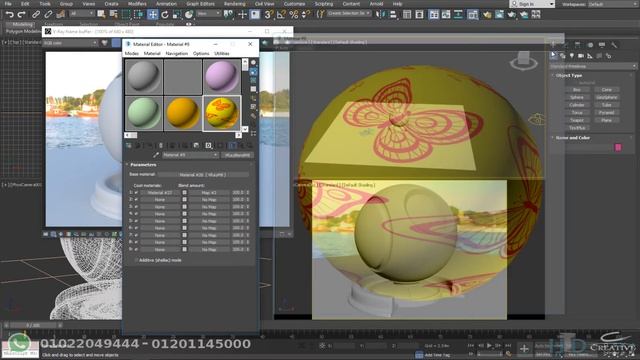This screenshot has height=360, width=640.
Task: Open the Create Selection Set dropdown
Action: (349, 13)
